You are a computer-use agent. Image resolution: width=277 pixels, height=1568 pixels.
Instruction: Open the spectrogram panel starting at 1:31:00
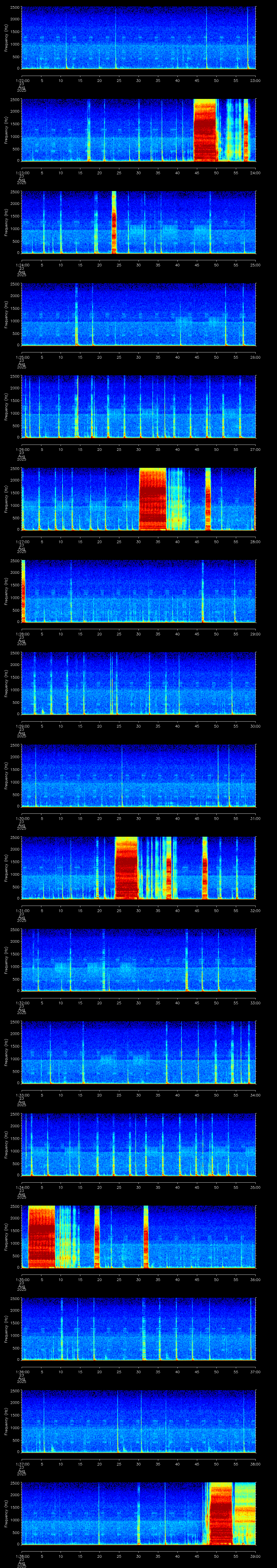click(139, 868)
